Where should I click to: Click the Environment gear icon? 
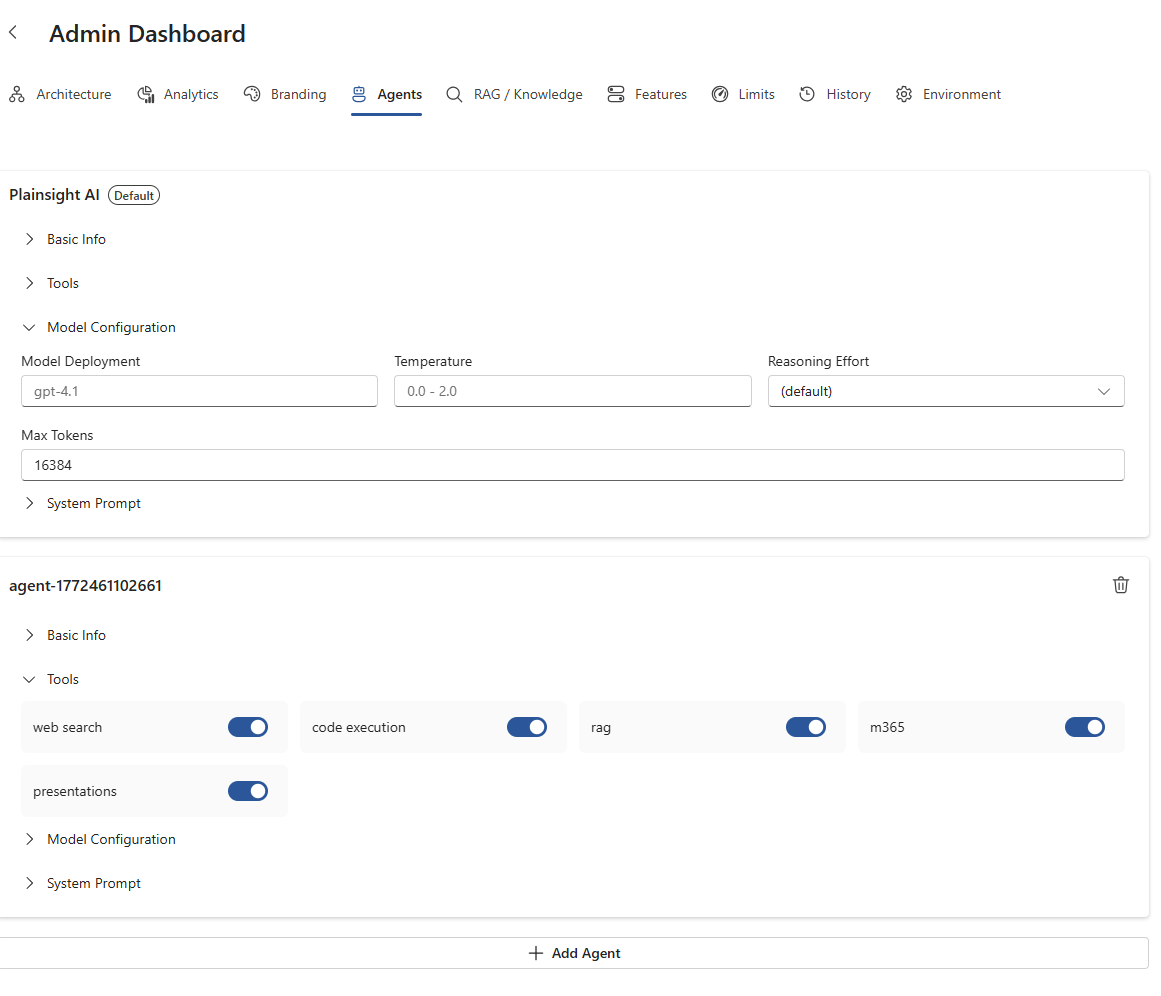pyautogui.click(x=904, y=93)
